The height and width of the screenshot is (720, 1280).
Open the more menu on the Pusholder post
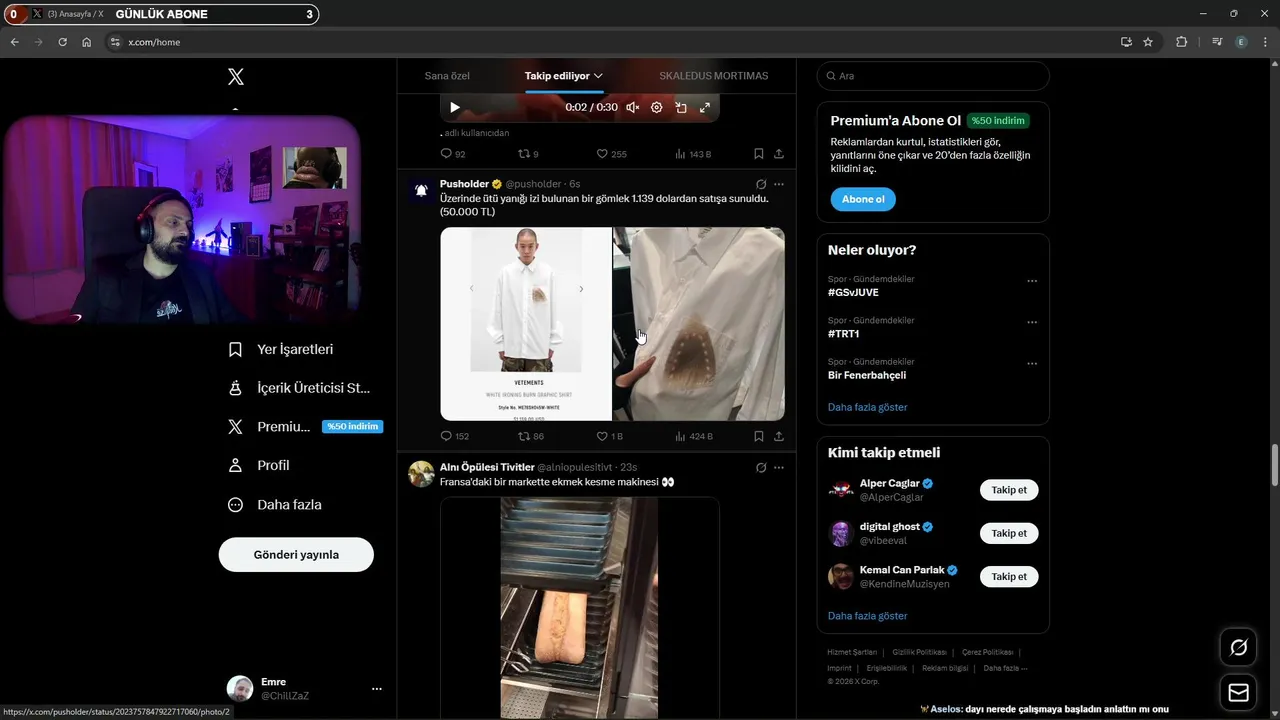click(779, 185)
